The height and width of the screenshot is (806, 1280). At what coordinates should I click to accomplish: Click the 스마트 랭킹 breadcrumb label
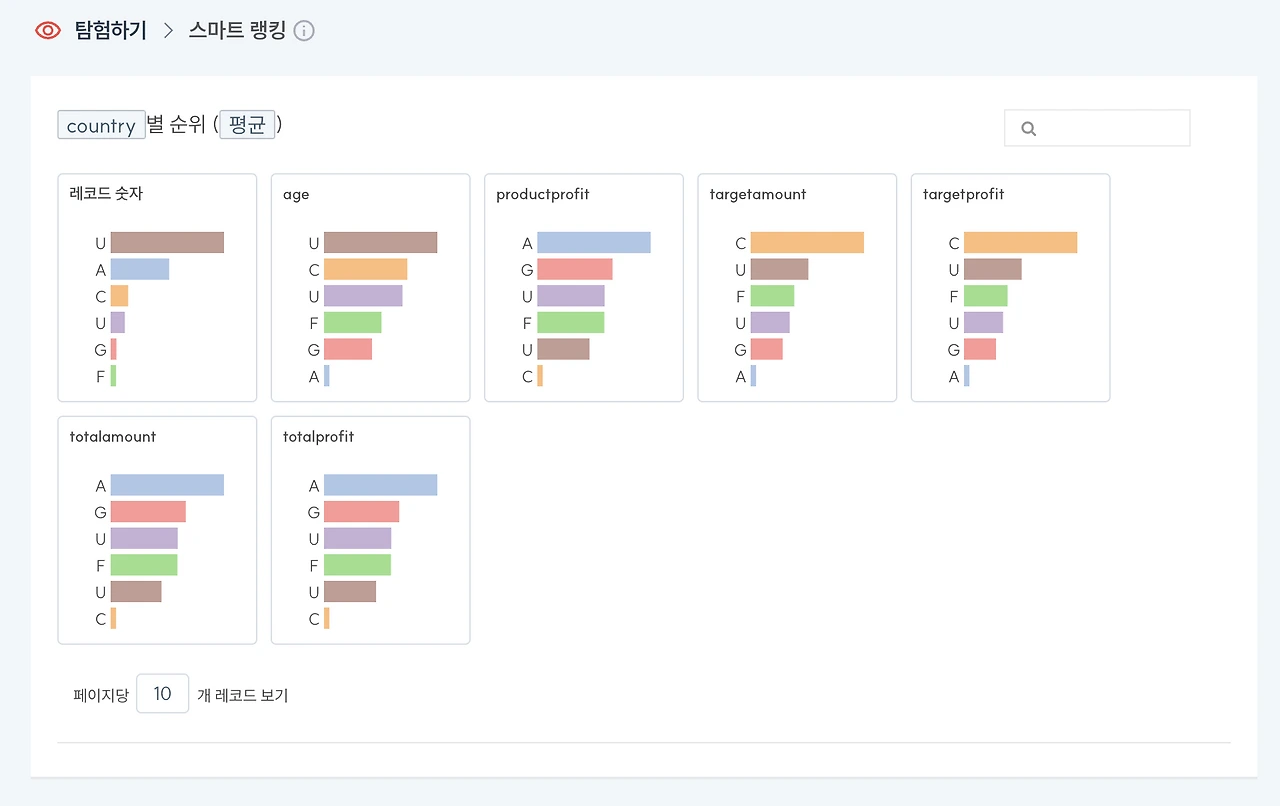click(237, 31)
